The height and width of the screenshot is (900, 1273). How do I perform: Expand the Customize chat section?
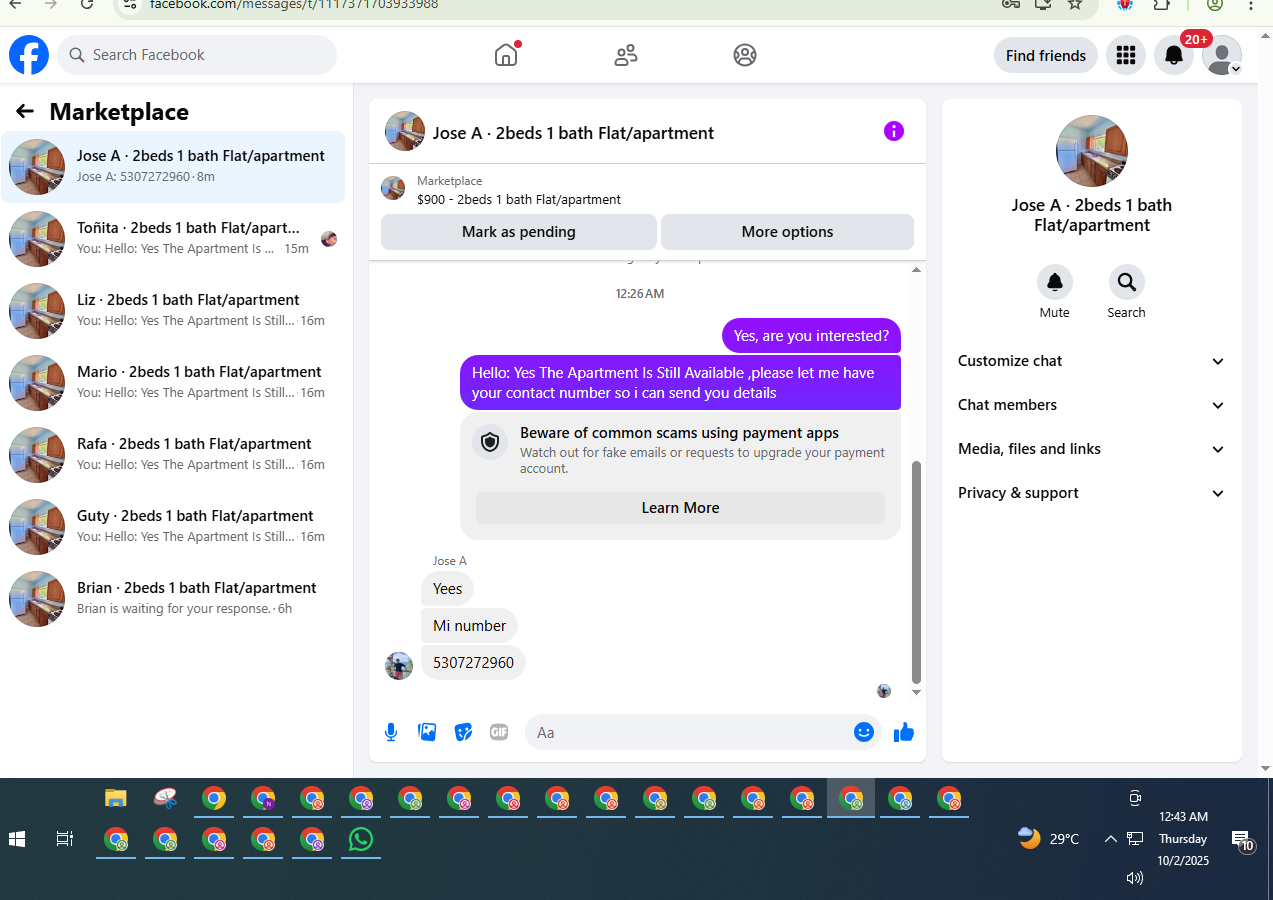tap(1092, 361)
